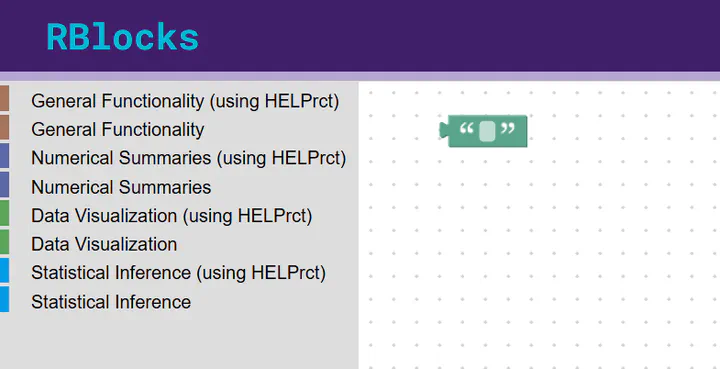Click green swatch beside plain Data Visualization

tap(4, 242)
